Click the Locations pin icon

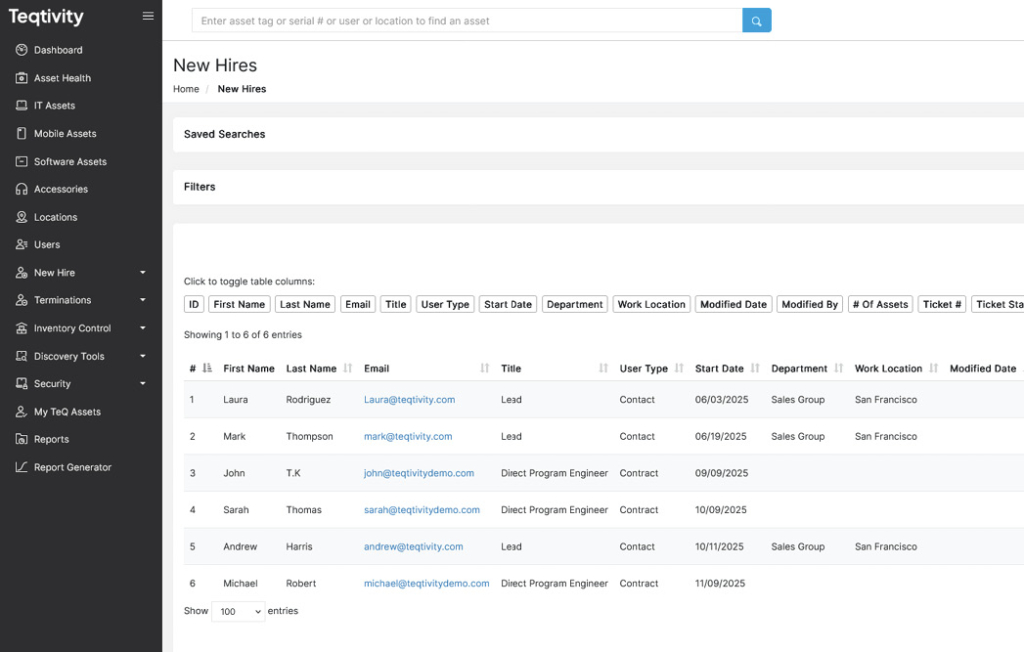pos(22,217)
